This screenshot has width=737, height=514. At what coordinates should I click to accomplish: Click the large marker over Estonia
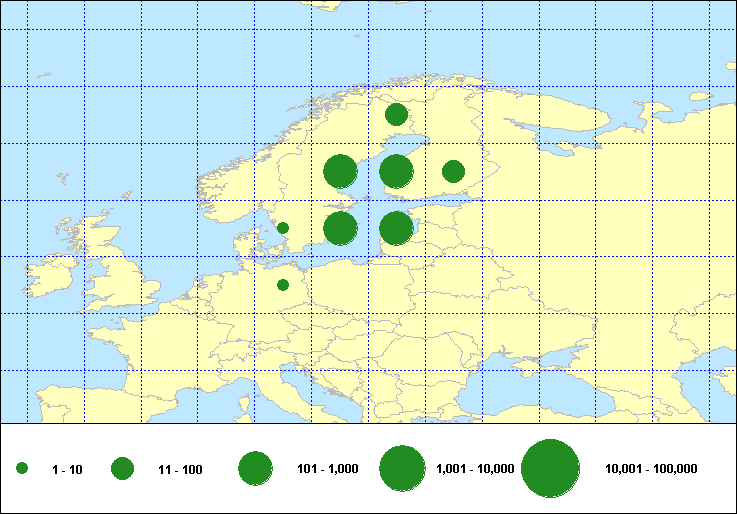click(x=397, y=229)
